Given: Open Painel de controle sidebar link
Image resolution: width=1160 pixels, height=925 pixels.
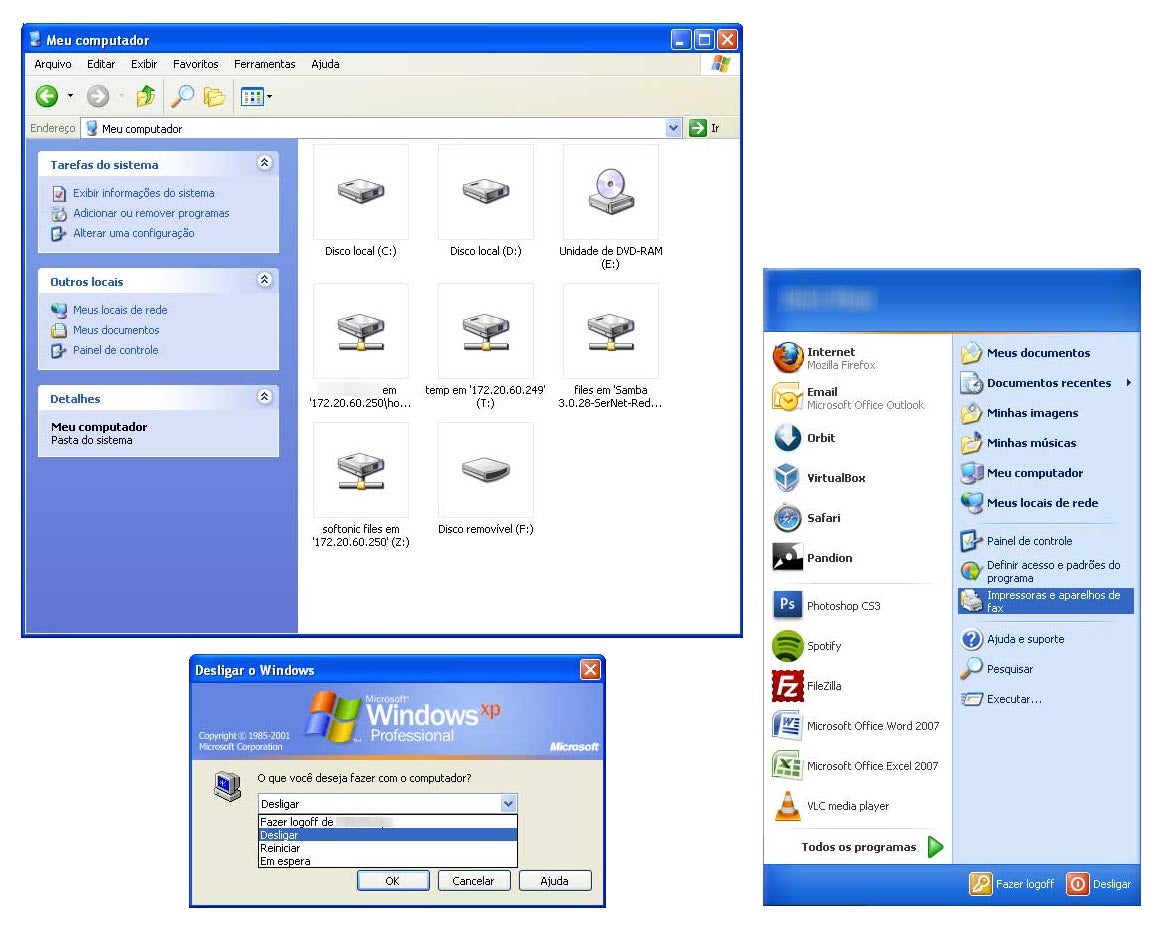Looking at the screenshot, I should click(x=115, y=350).
